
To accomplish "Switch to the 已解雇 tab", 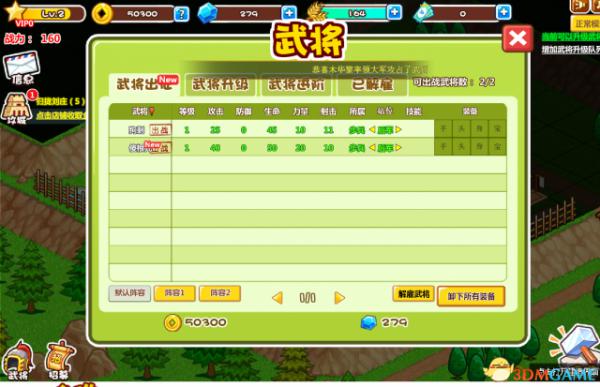I will point(372,84).
